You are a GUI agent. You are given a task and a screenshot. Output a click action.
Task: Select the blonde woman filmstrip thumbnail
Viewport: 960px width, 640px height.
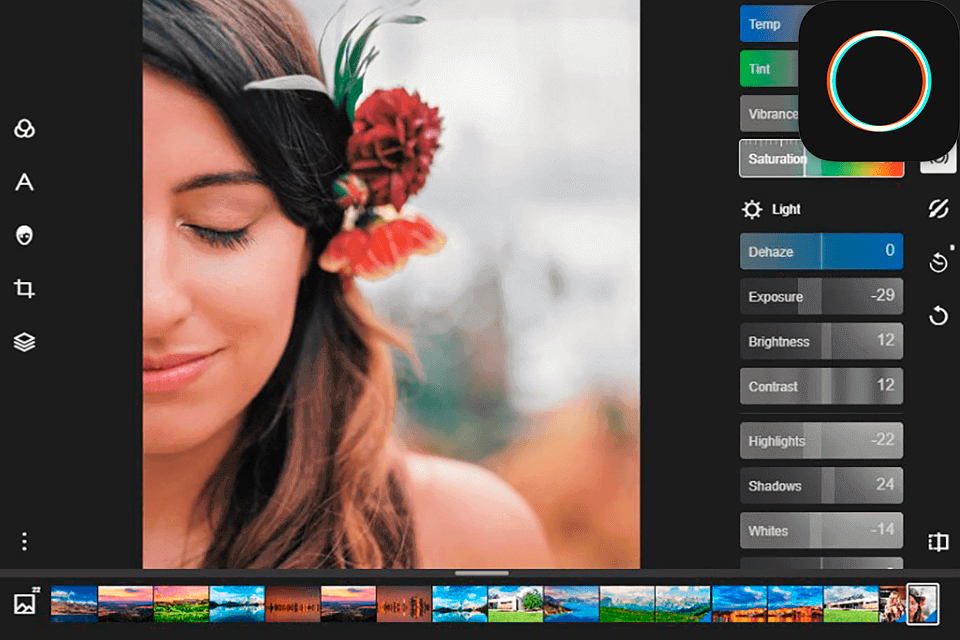[x=893, y=604]
